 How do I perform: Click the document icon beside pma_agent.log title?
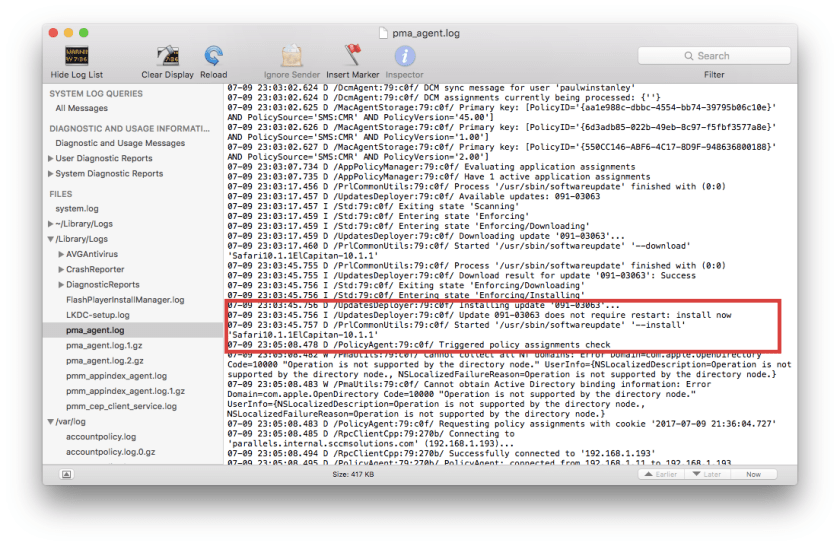coord(384,32)
